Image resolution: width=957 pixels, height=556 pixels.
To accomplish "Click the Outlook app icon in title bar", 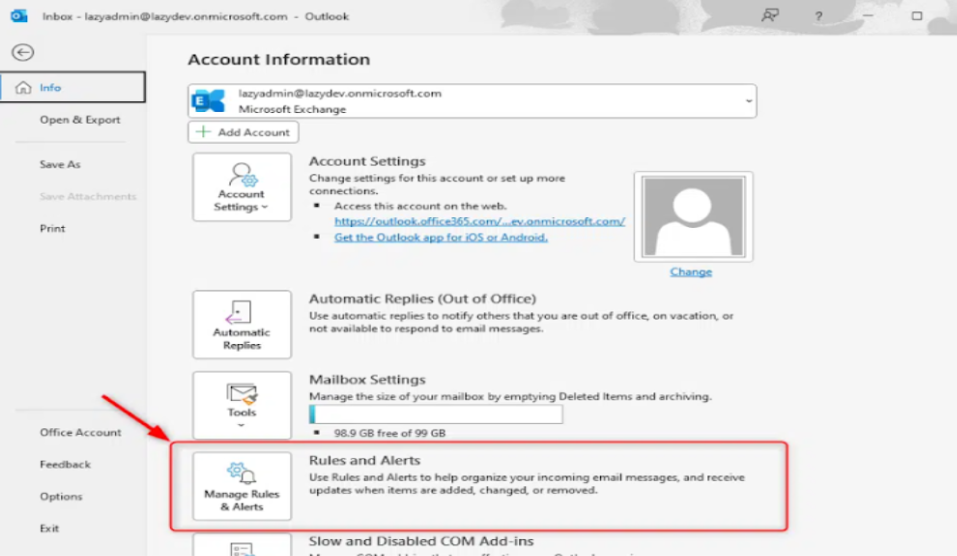I will pyautogui.click(x=19, y=16).
